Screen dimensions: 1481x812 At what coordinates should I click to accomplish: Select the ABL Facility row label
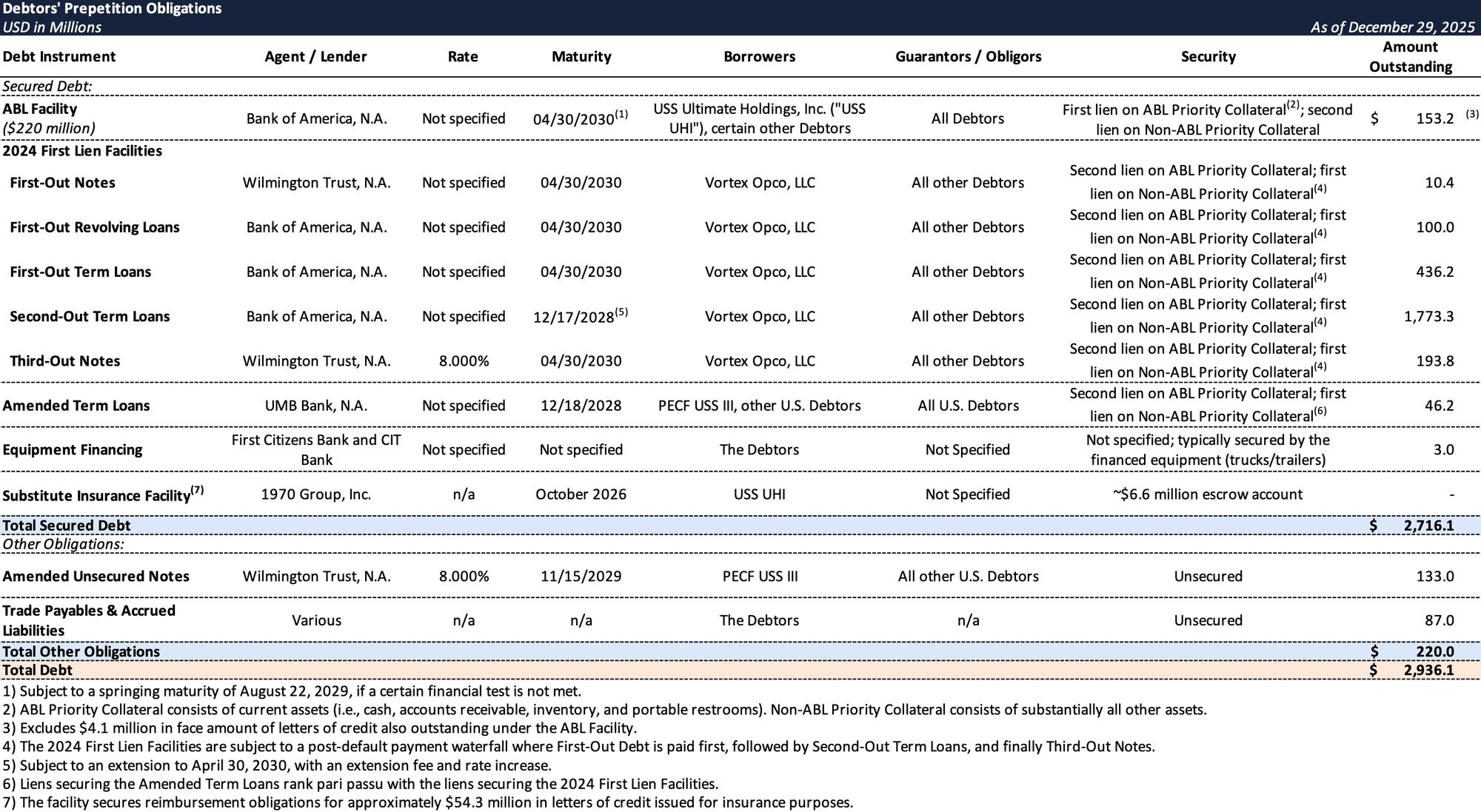[x=40, y=109]
